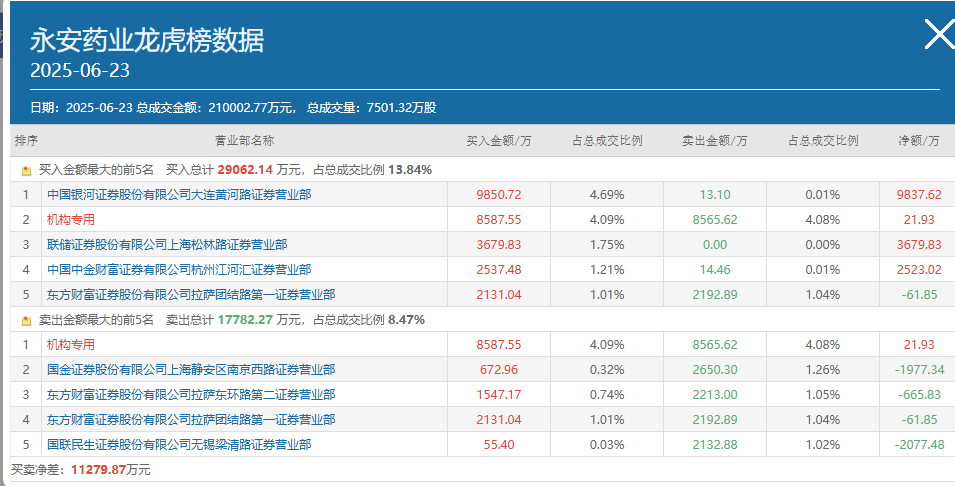Open 国联民生证券无锡梁清路证券营业部 link
955x486 pixels.
tap(179, 444)
